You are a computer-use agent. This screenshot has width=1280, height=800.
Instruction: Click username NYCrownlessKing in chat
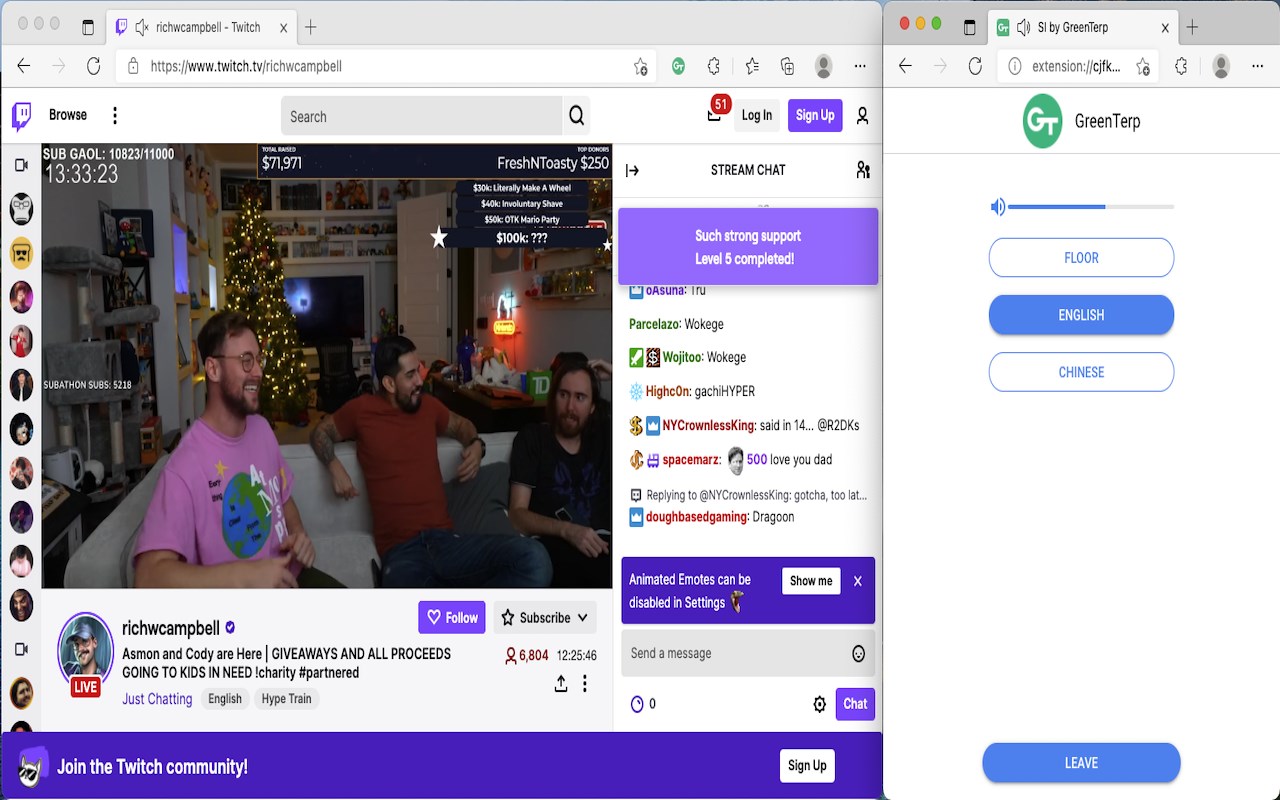tap(709, 426)
